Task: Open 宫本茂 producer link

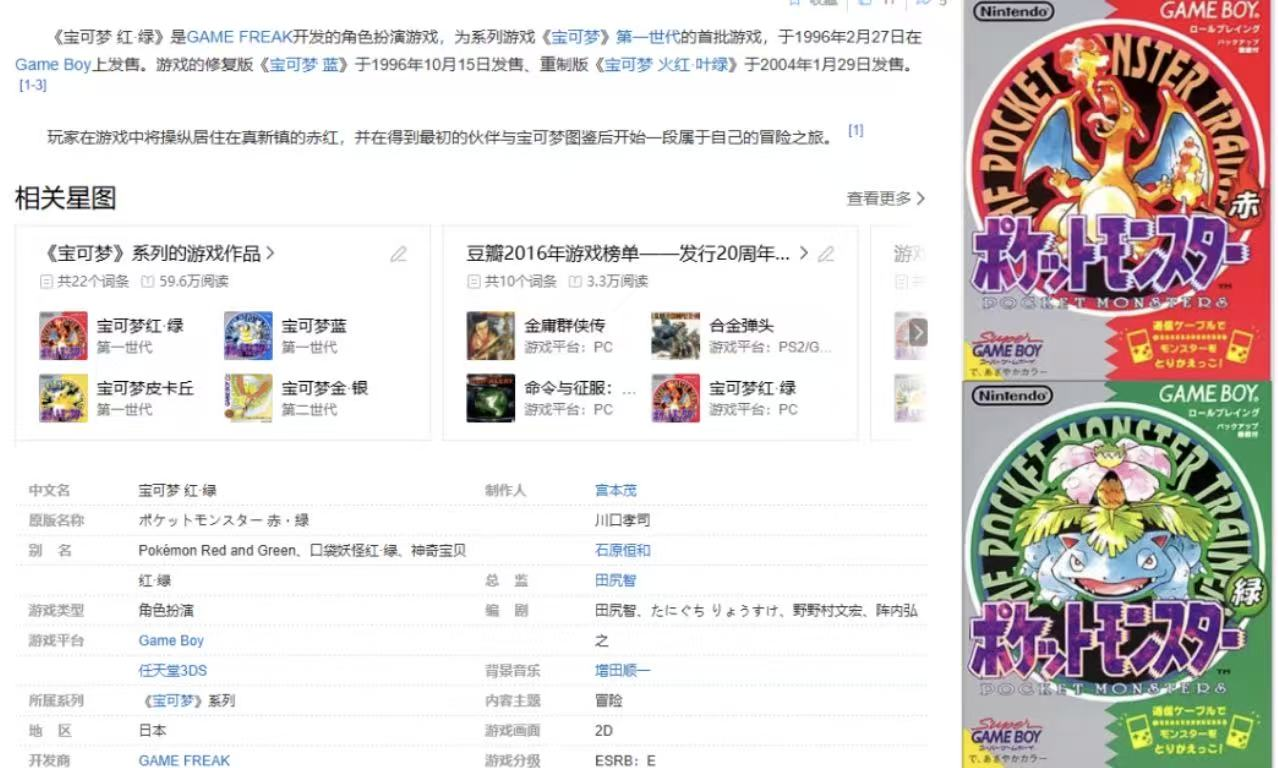Action: [x=615, y=491]
